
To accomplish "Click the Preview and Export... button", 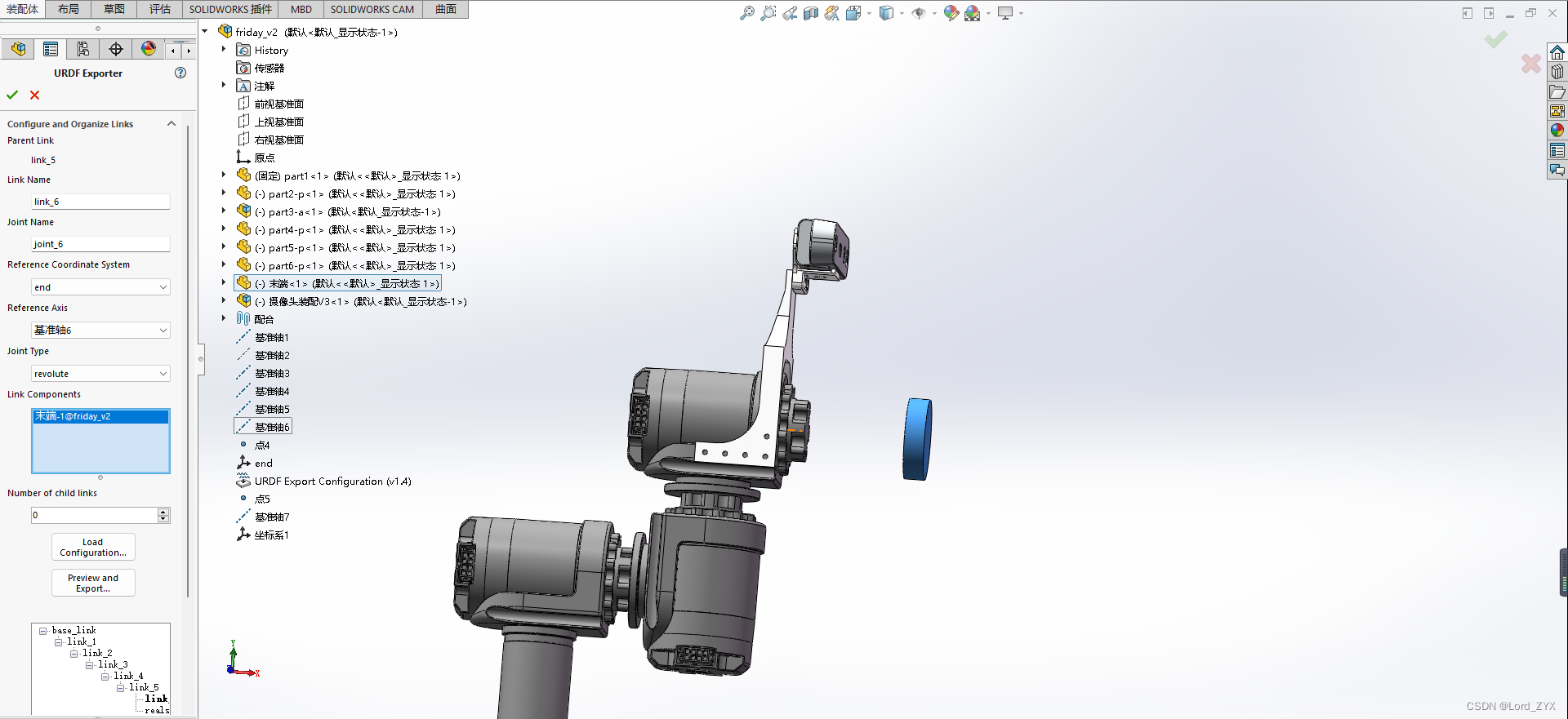I will [x=93, y=583].
